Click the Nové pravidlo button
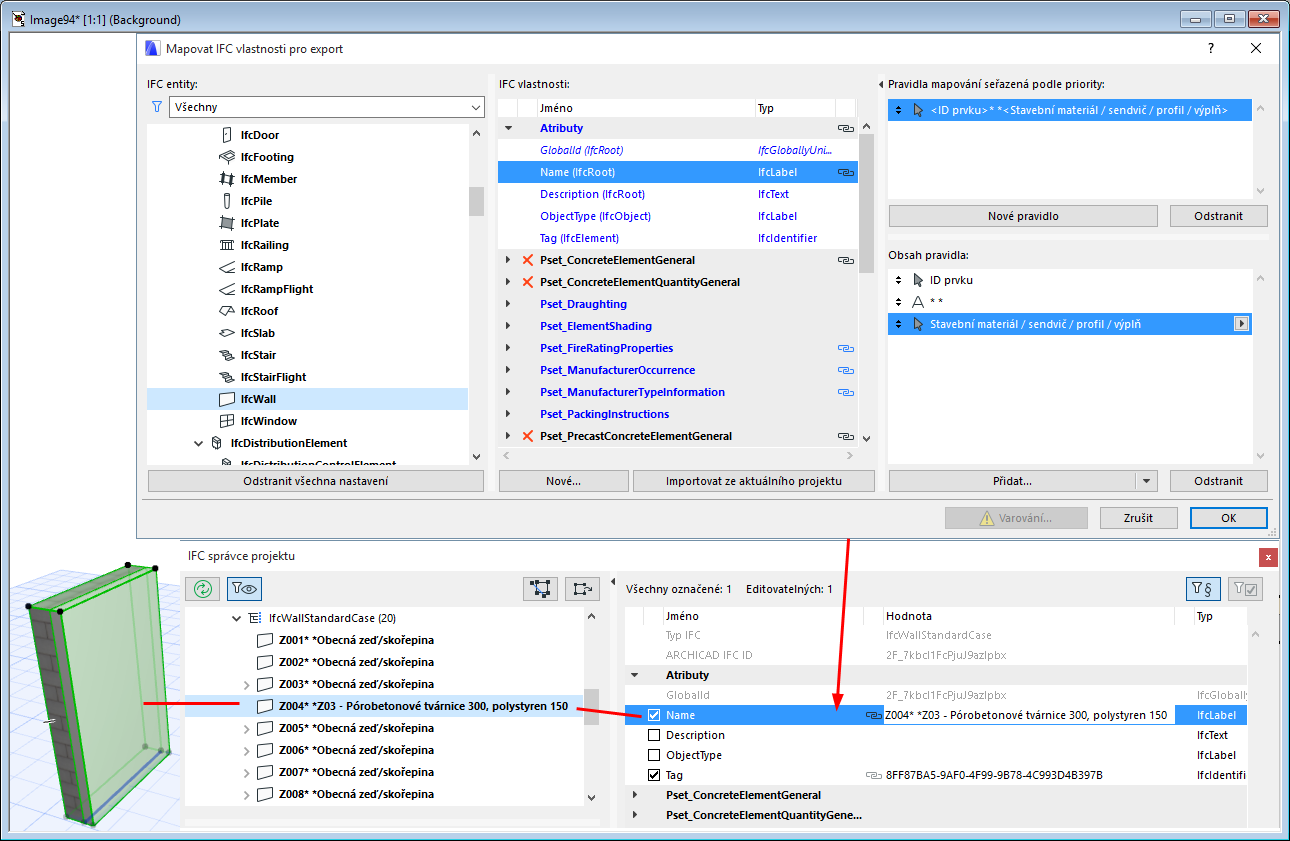Image resolution: width=1290 pixels, height=841 pixels. point(1023,216)
